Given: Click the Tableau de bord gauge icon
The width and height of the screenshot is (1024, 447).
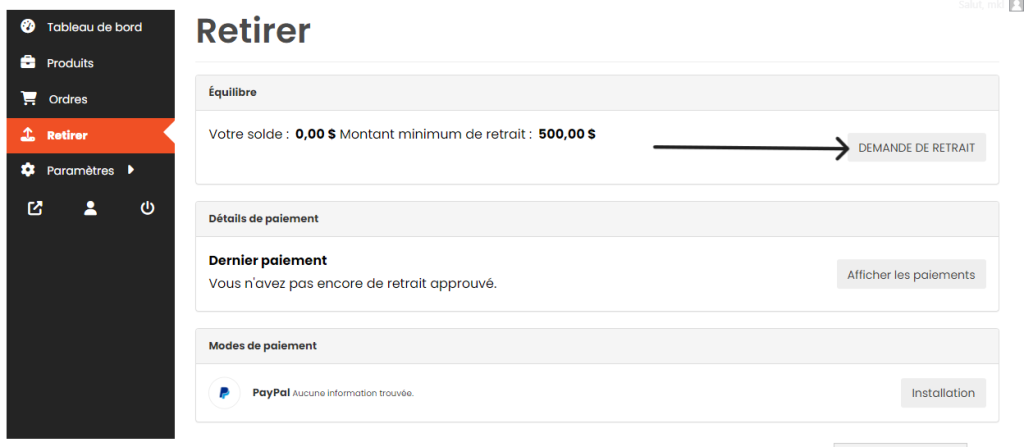Looking at the screenshot, I should coord(28,27).
